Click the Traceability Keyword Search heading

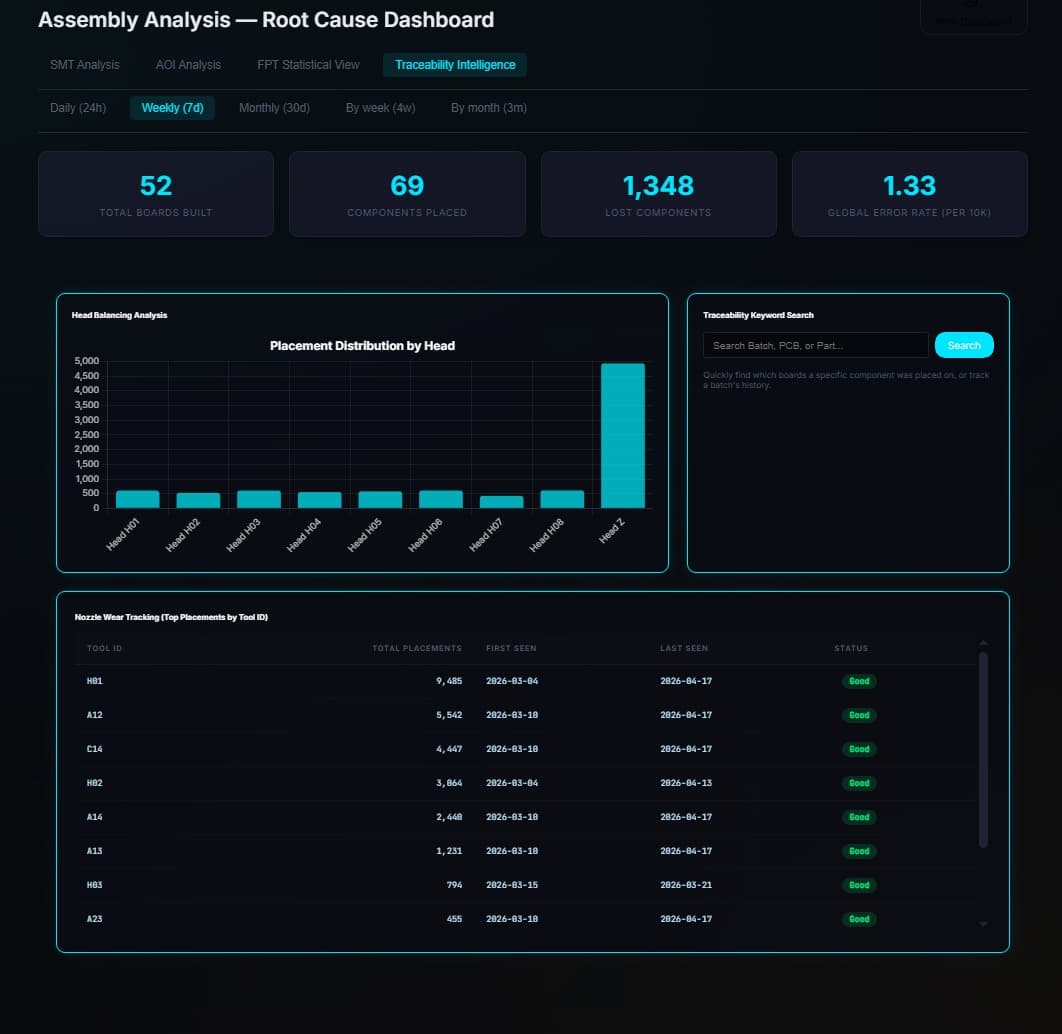[x=758, y=315]
